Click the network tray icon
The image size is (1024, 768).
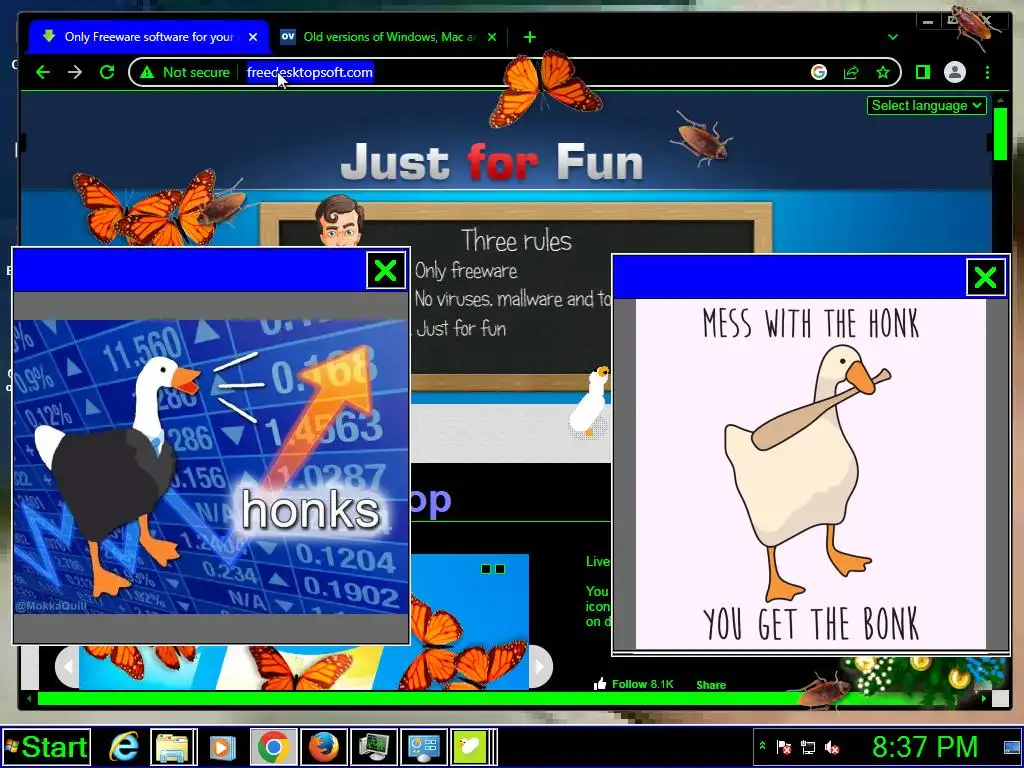coord(808,747)
